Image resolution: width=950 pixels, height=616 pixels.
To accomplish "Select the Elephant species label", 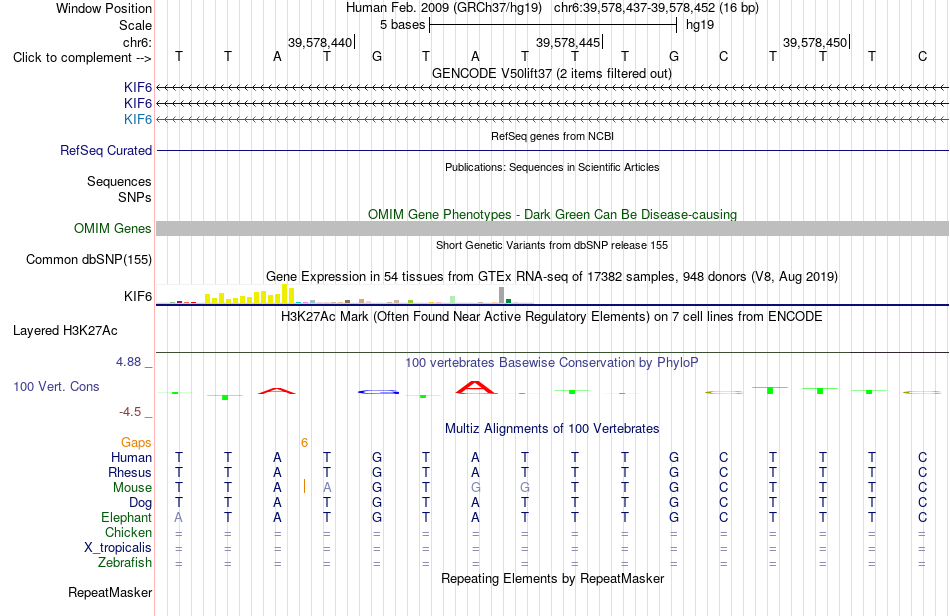I will tap(126, 517).
